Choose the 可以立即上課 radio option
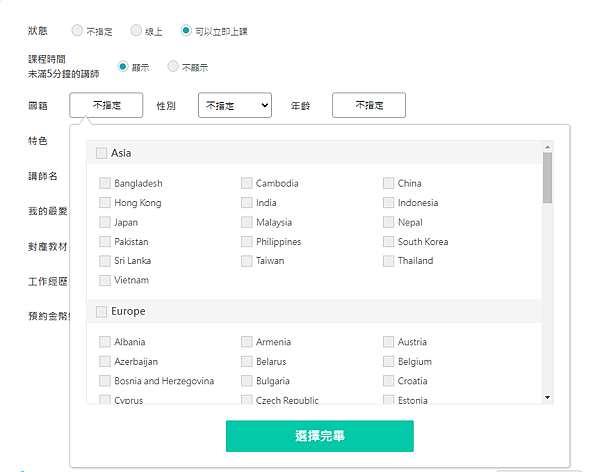 tap(186, 31)
